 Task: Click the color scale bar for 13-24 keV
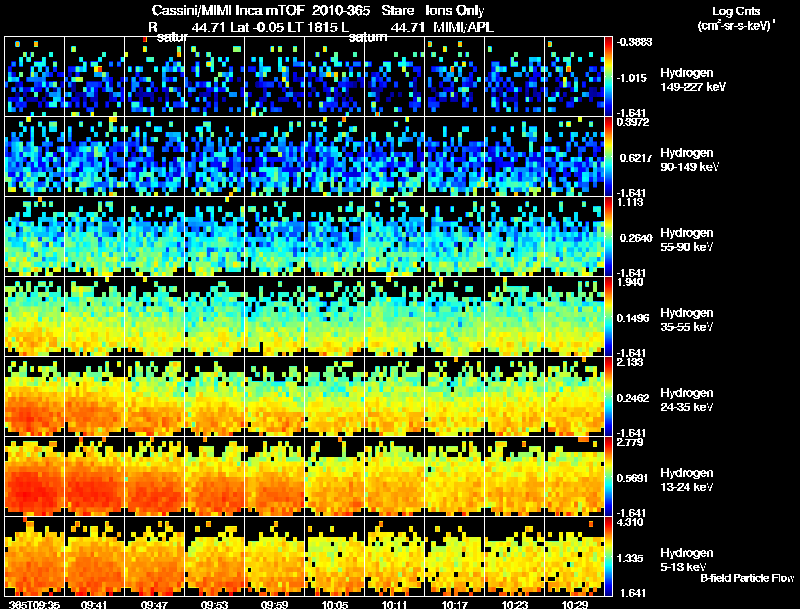tap(608, 476)
